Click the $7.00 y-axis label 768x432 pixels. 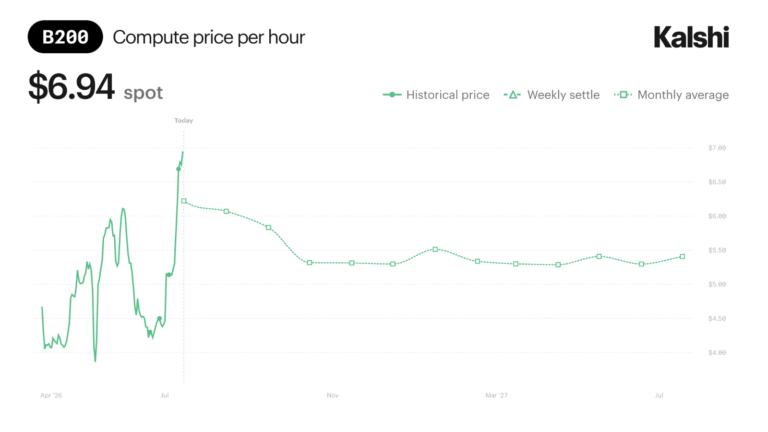tap(717, 147)
